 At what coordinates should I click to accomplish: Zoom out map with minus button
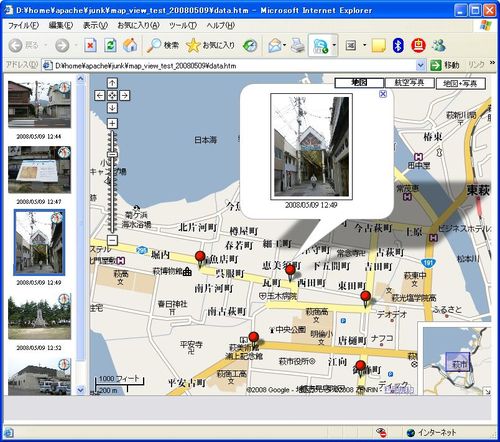pyautogui.click(x=112, y=240)
